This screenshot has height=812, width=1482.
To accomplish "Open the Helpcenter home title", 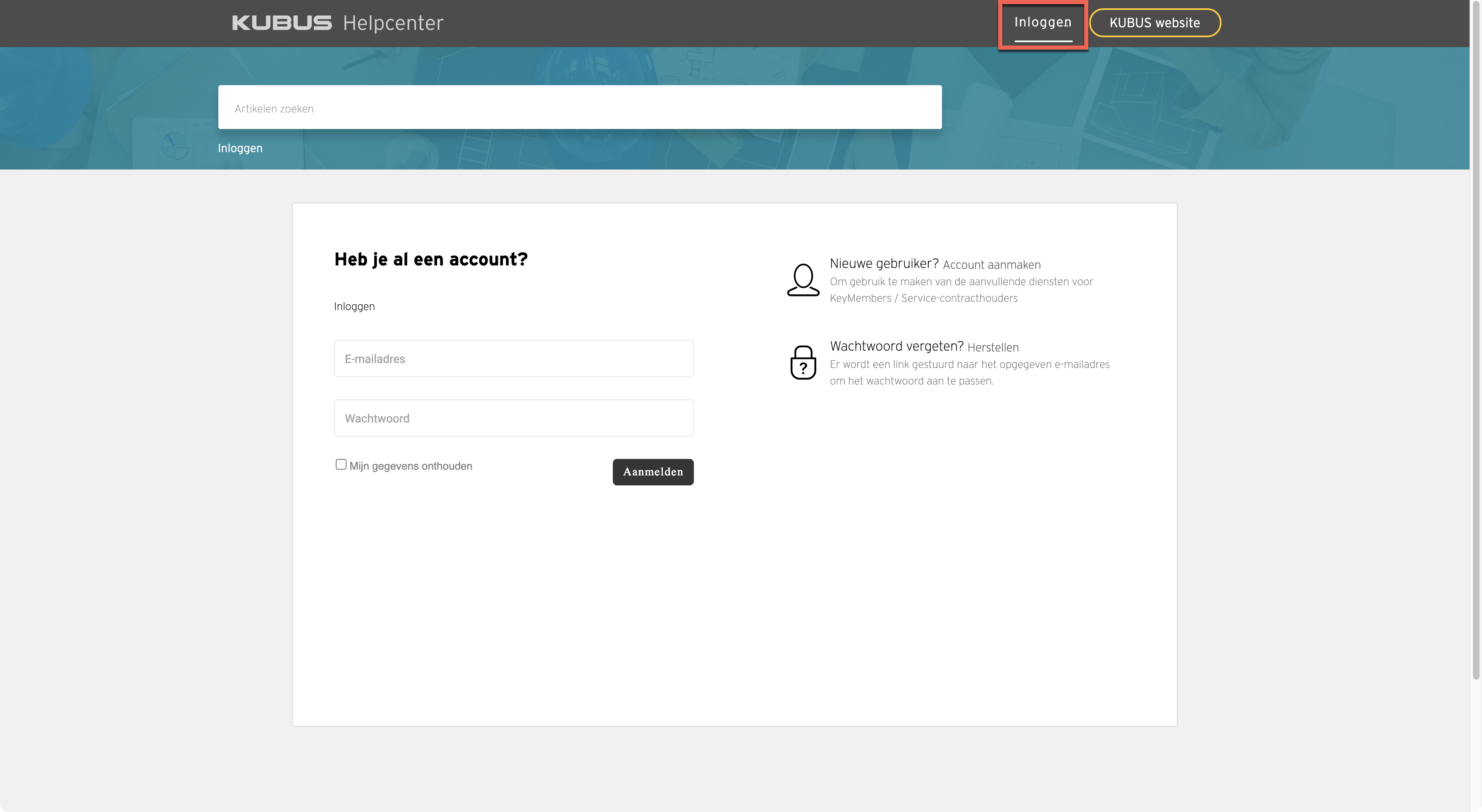I will click(393, 23).
